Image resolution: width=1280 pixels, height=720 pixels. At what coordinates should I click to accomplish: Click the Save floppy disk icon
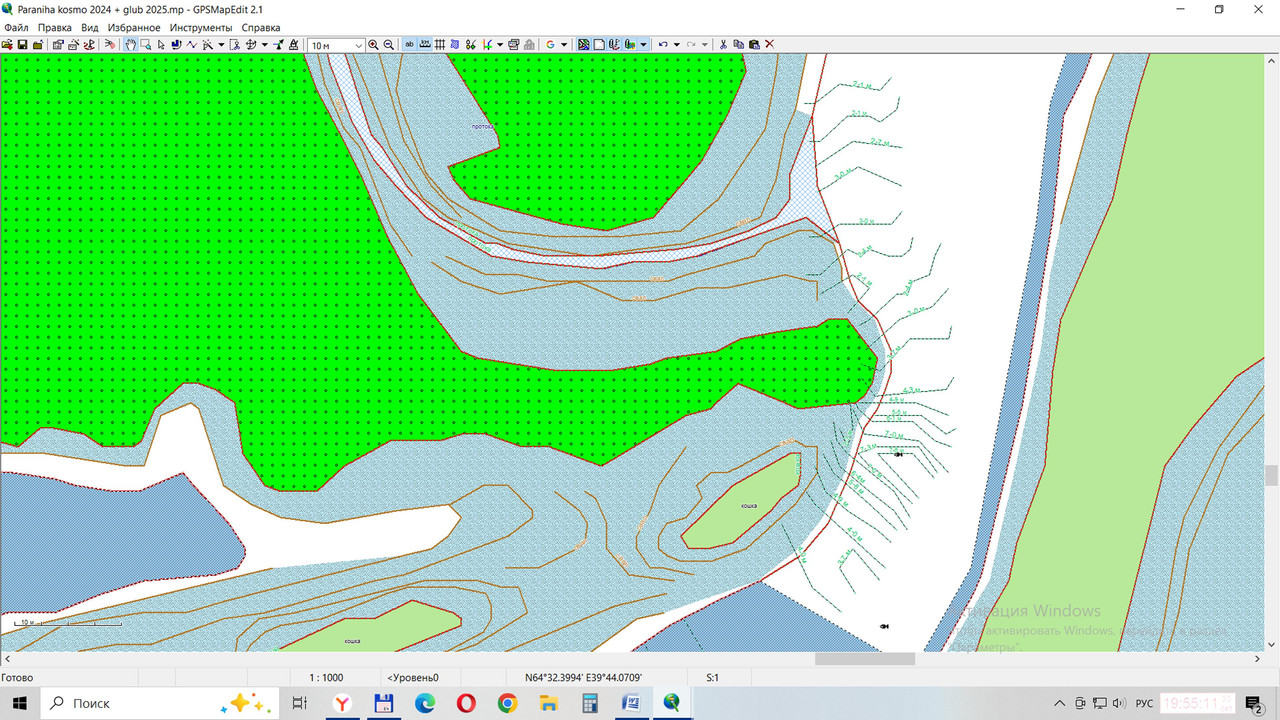(22, 45)
